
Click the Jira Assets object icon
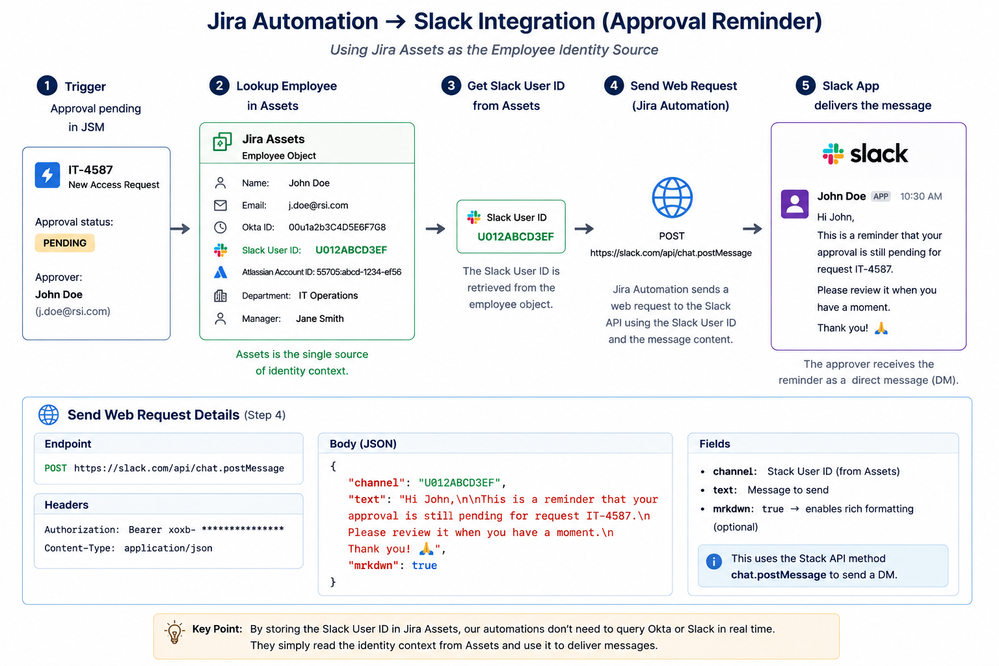(x=222, y=141)
